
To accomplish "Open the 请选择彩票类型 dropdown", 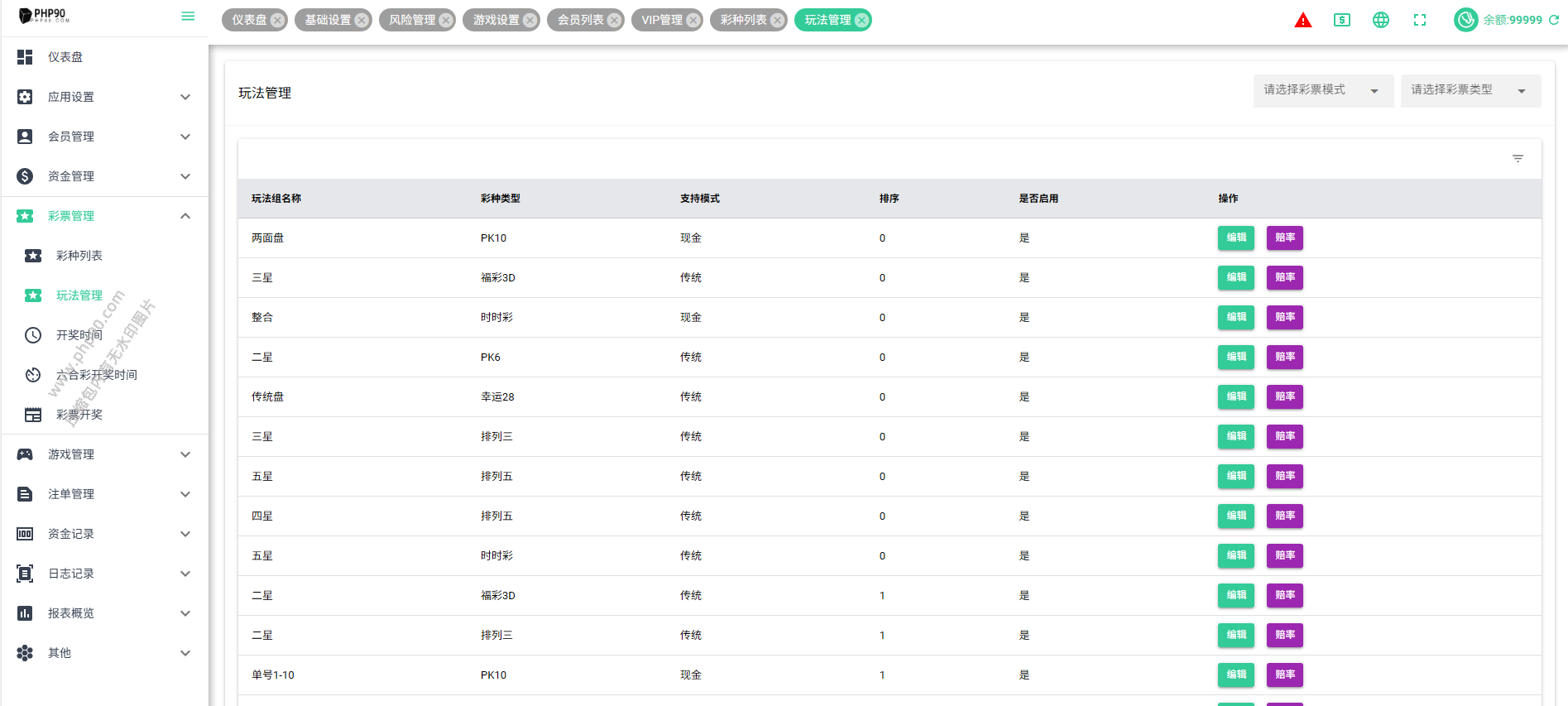I will coord(1470,90).
